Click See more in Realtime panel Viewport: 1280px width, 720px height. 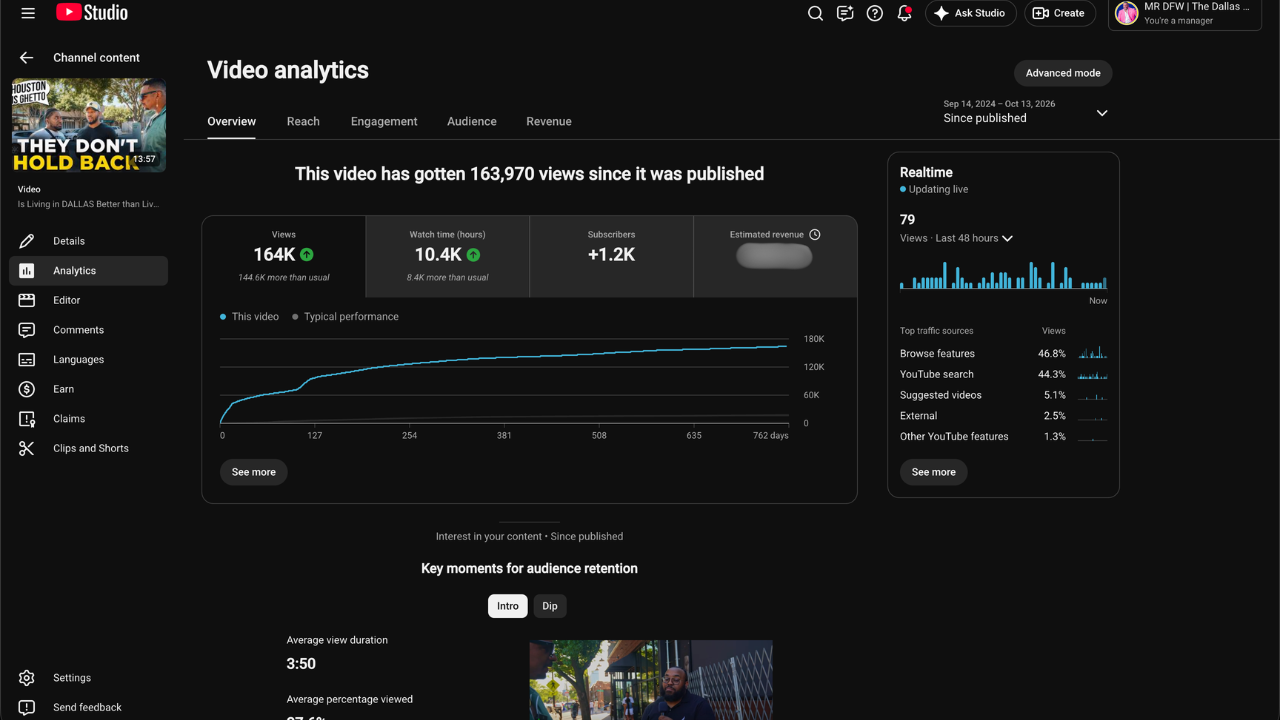[934, 472]
